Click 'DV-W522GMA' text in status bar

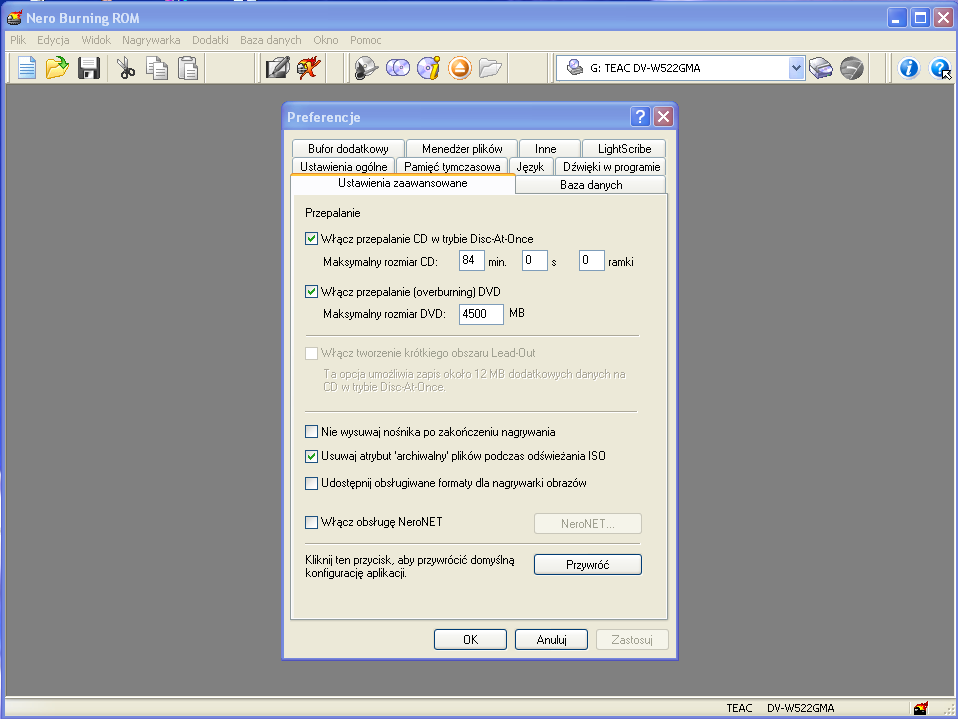tap(800, 708)
